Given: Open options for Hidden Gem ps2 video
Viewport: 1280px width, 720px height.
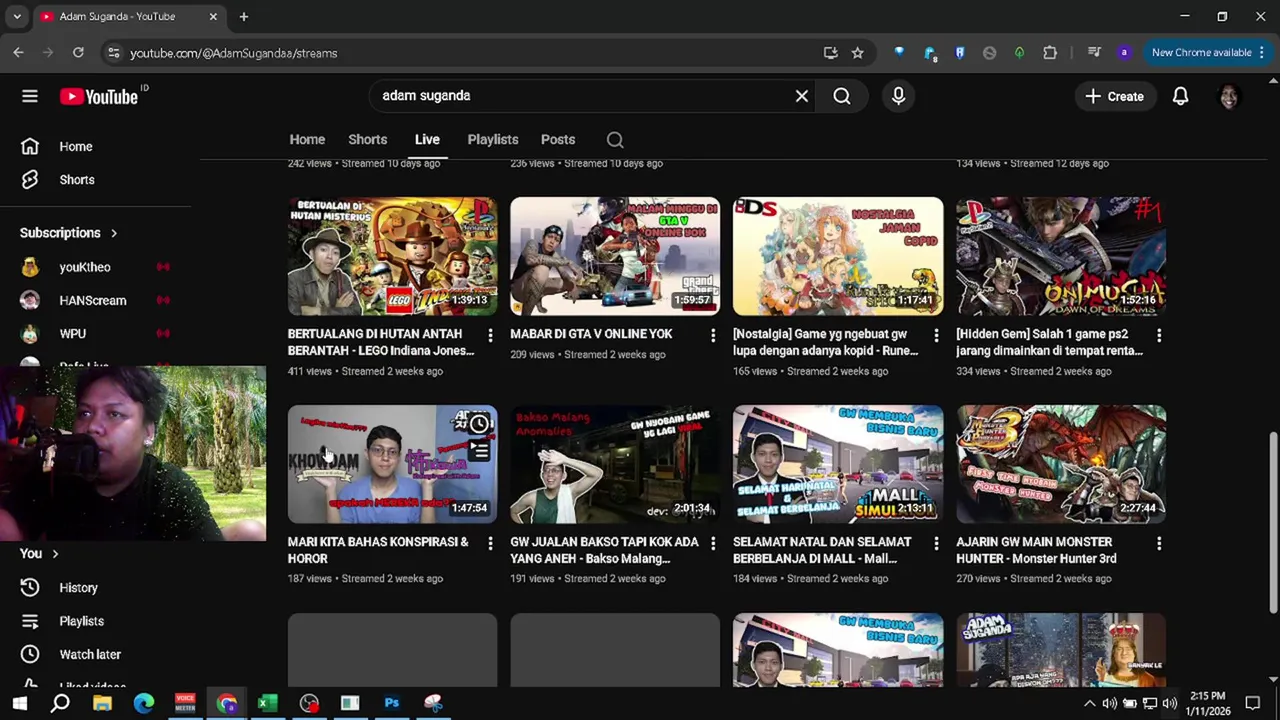Looking at the screenshot, I should click(1159, 335).
